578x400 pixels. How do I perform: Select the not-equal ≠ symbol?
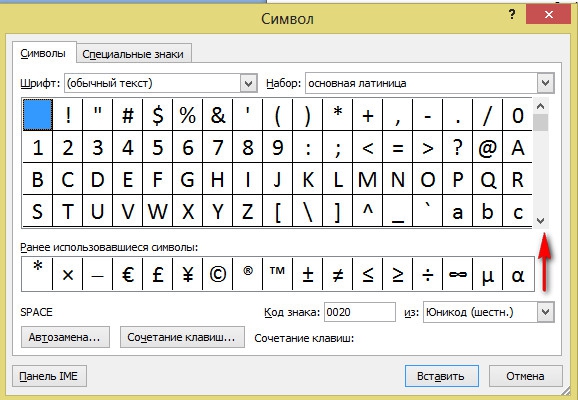[338, 274]
